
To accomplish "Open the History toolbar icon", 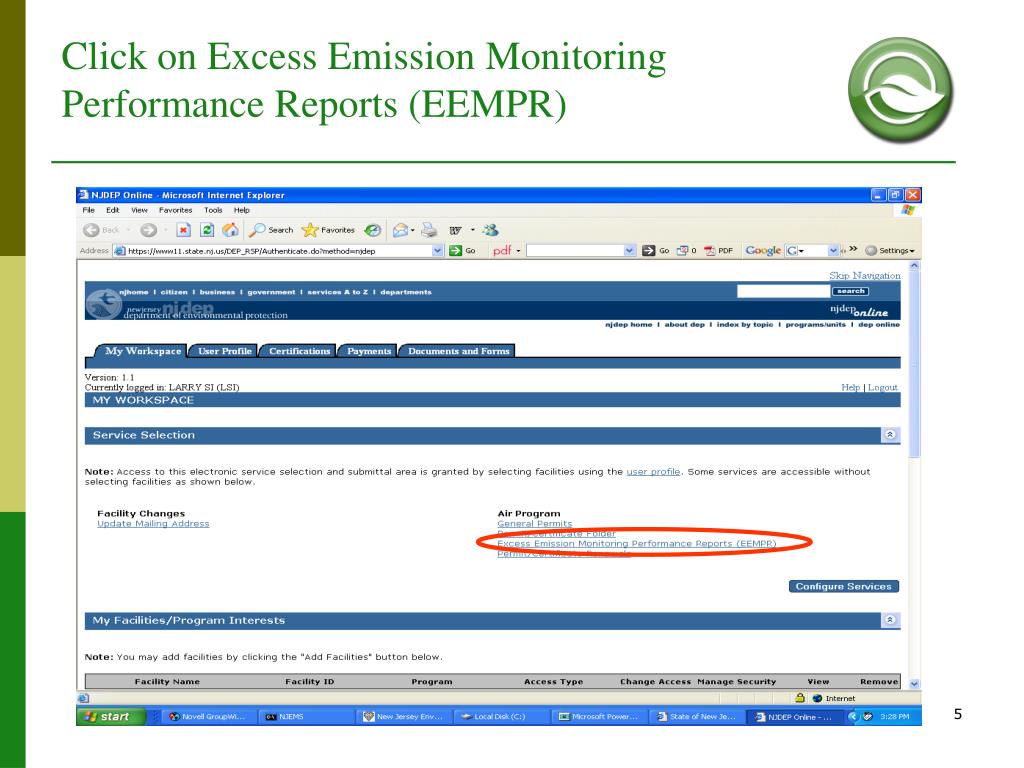I will 372,230.
